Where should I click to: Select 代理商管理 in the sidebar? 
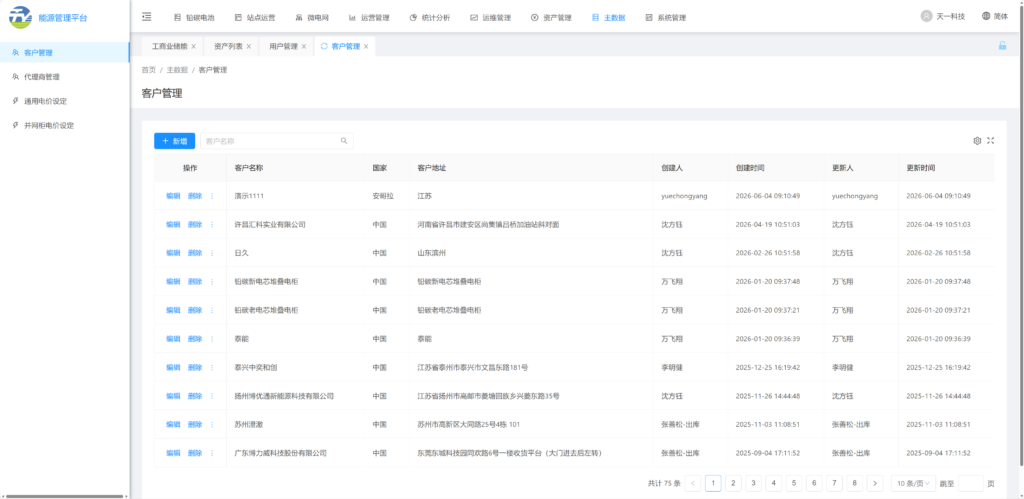coord(65,76)
